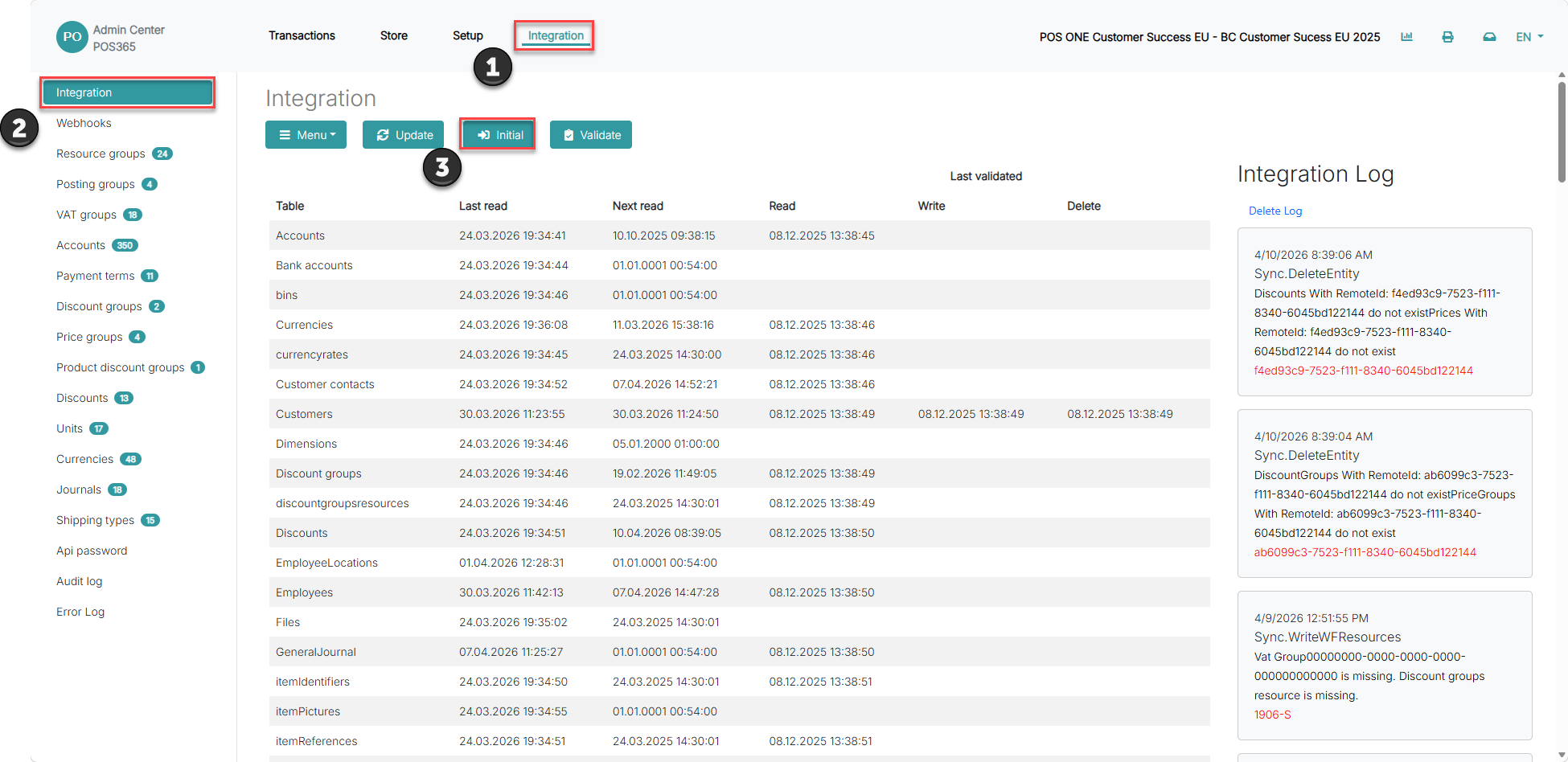
Task: Click the Customers table row
Action: [739, 414]
